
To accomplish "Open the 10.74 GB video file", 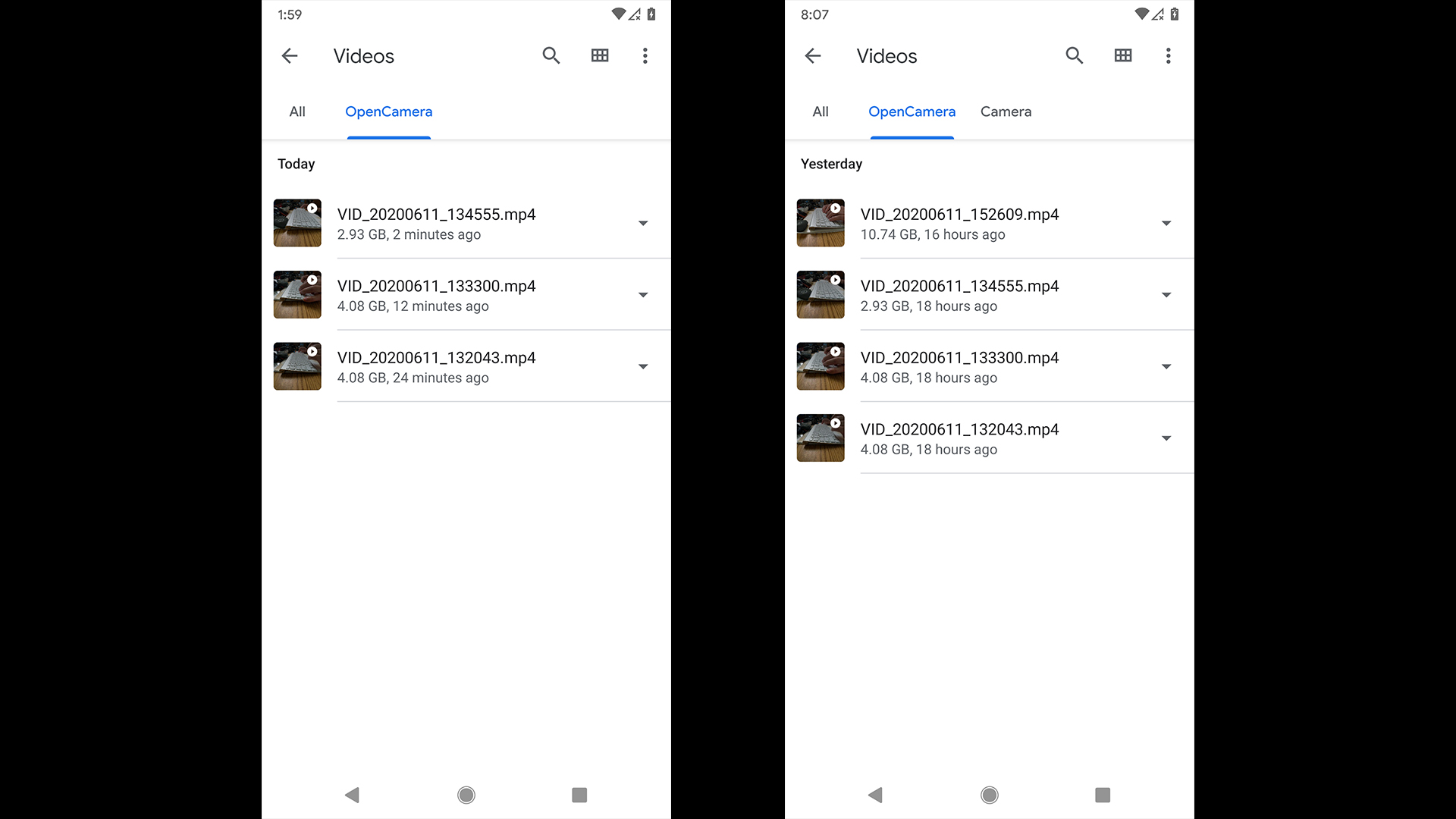I will coord(959,223).
